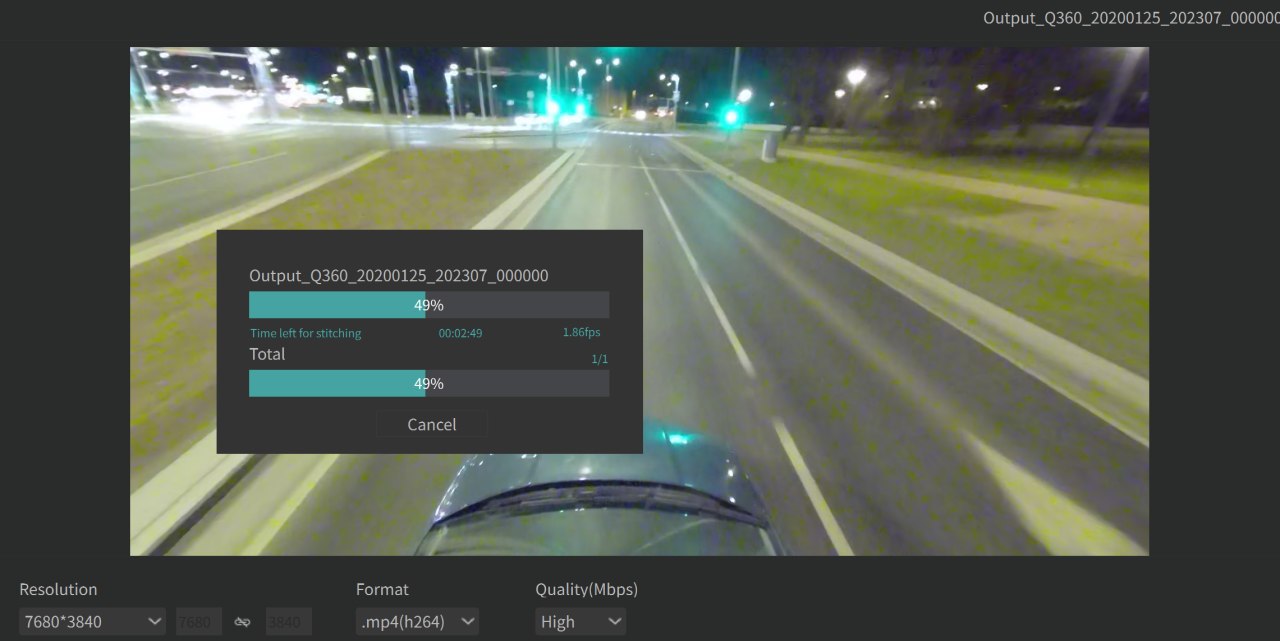
Task: Open the Quality High dropdown
Action: (x=580, y=621)
